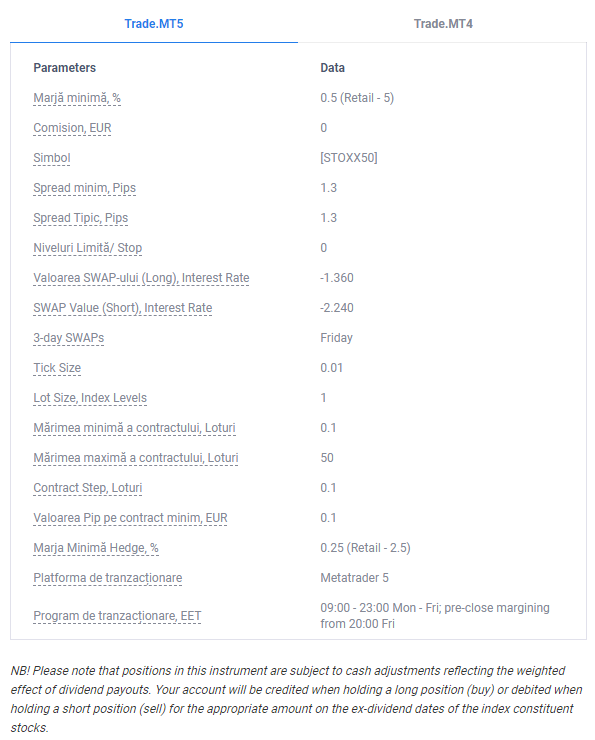This screenshot has width=595, height=740.
Task: Click the 'Niveluri Limită/ Stop' label
Action: 87,248
